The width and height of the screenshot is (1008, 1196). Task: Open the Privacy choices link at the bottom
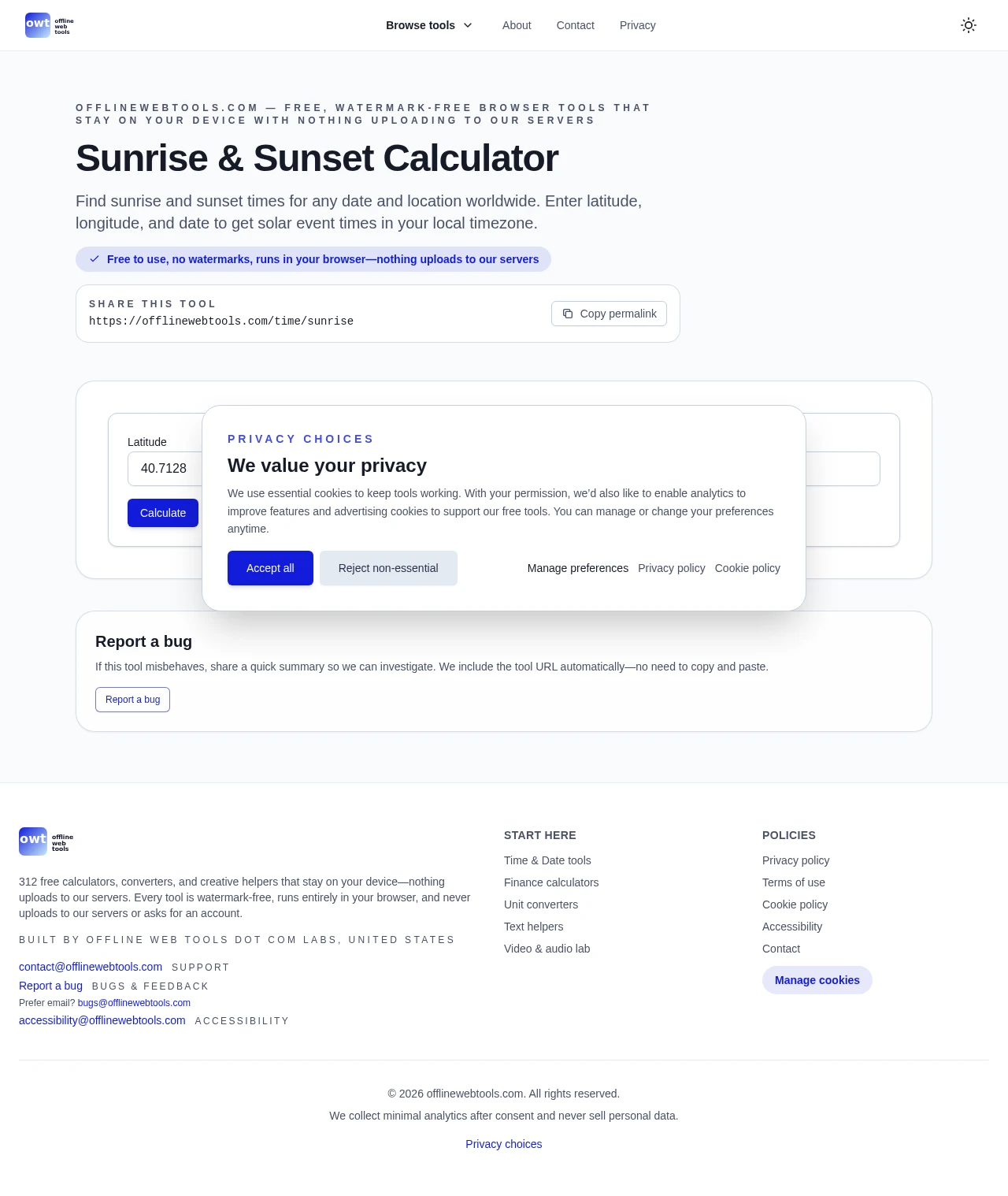pyautogui.click(x=503, y=1144)
